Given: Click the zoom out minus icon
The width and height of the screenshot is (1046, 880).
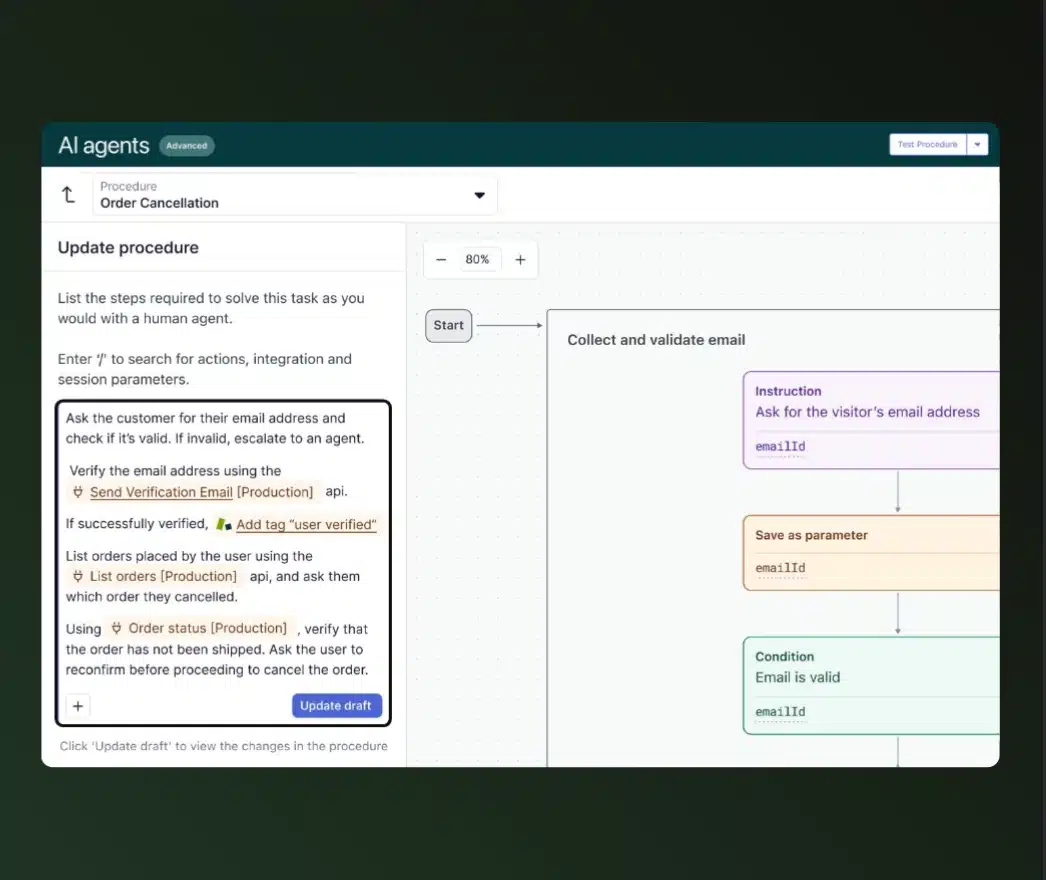Looking at the screenshot, I should coord(441,260).
